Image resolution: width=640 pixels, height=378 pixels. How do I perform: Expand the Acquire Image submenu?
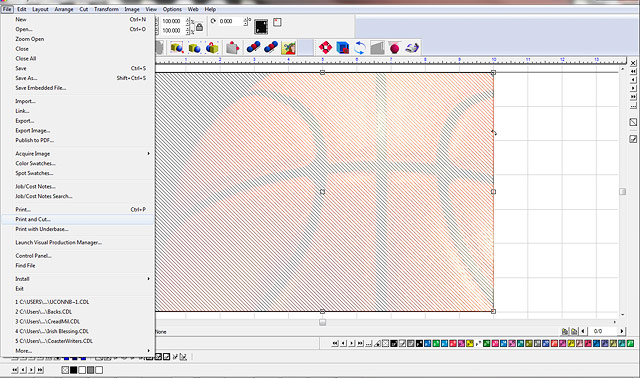78,153
